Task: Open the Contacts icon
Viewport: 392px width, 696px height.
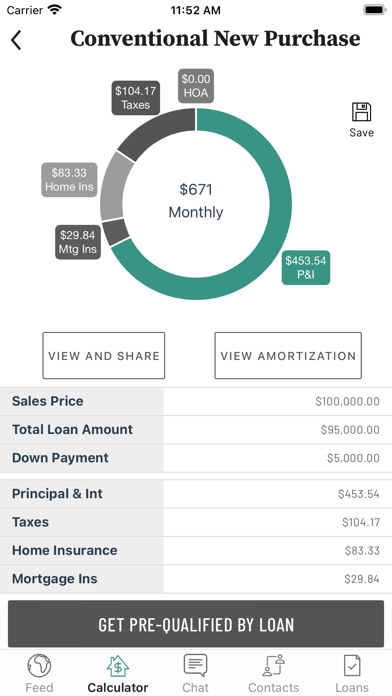Action: pos(273,666)
